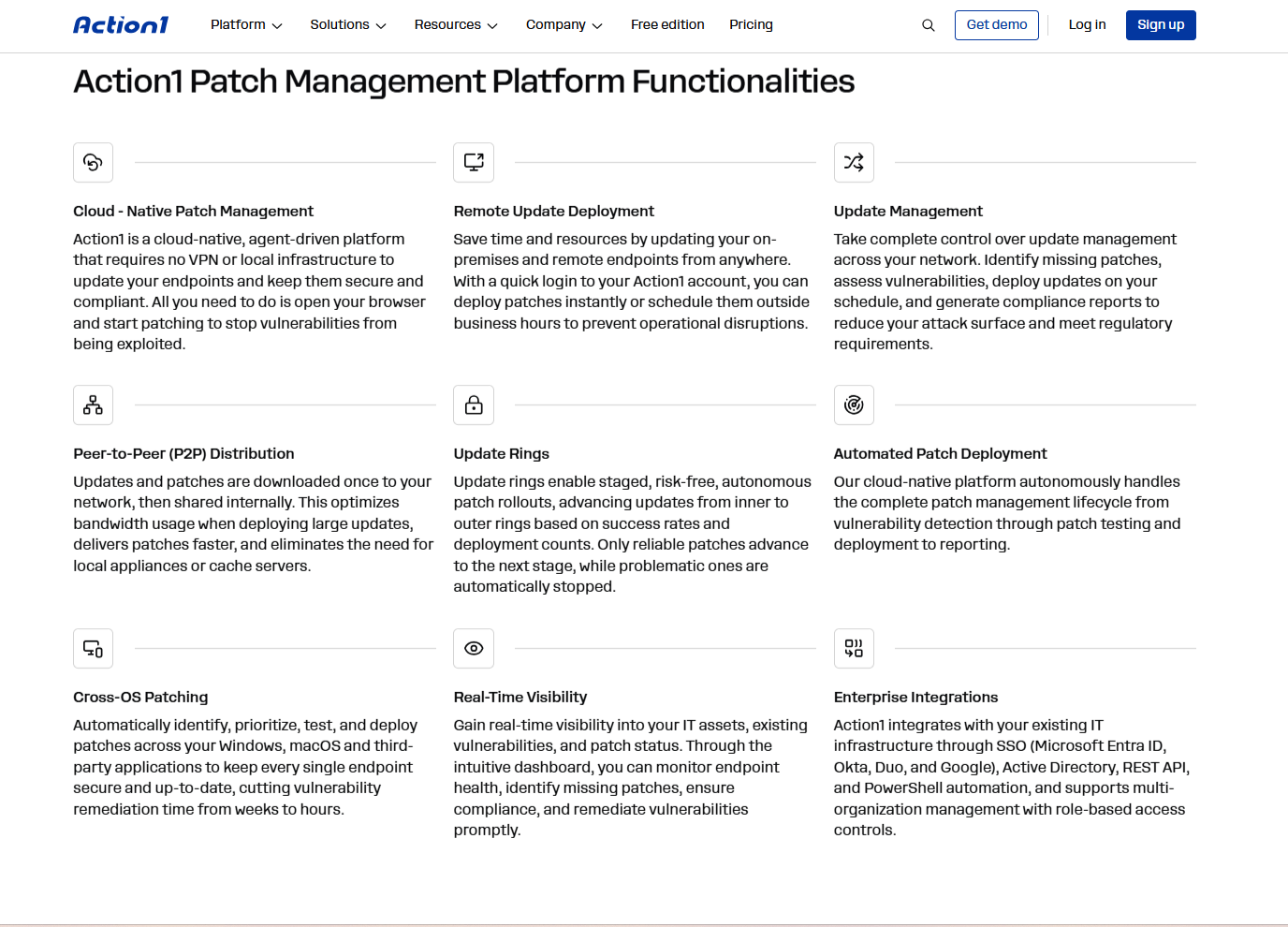Expand the Resources dropdown menu
Screen dimensions: 1288x927
(456, 25)
